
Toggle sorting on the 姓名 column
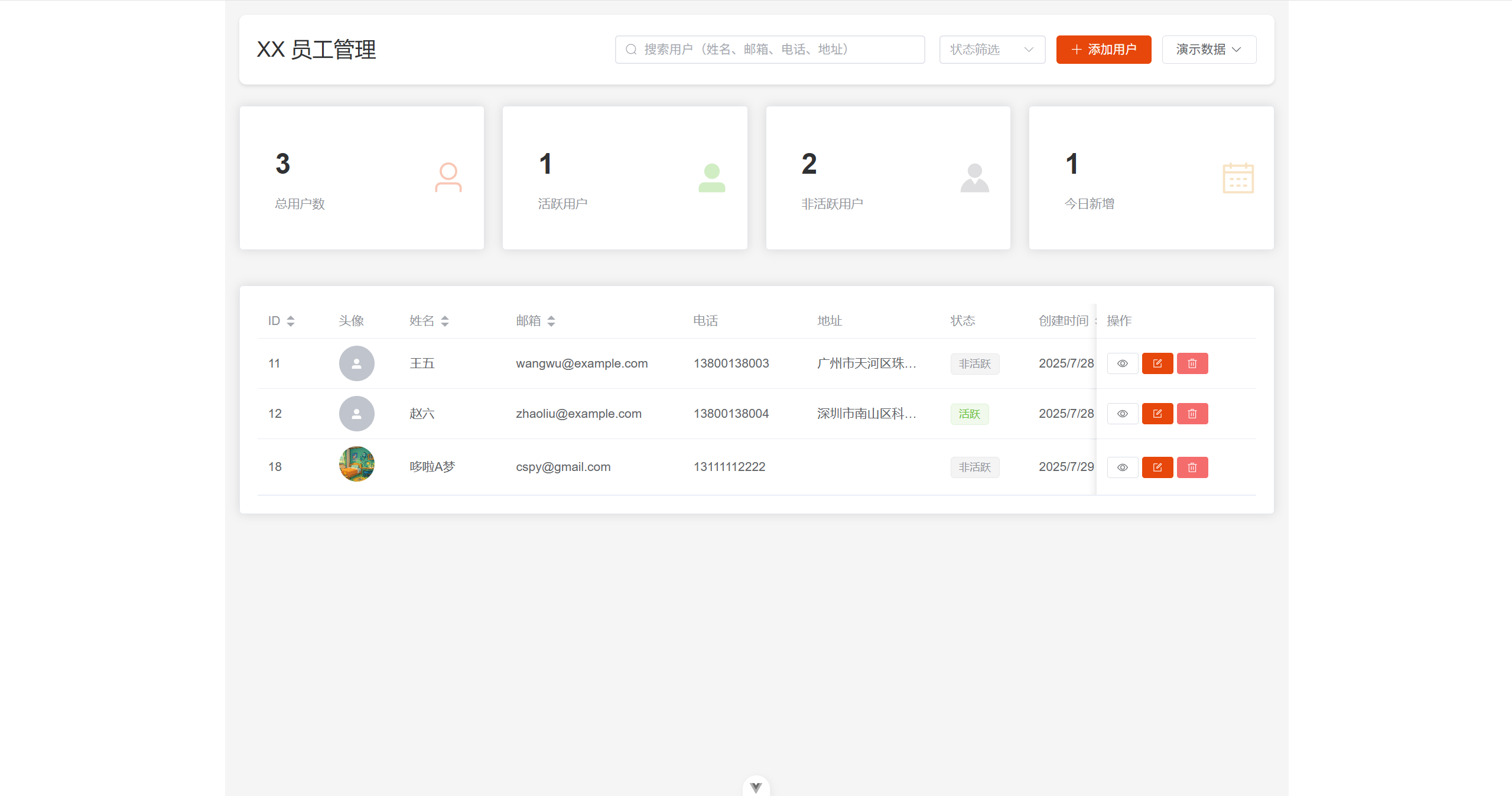pyautogui.click(x=446, y=320)
